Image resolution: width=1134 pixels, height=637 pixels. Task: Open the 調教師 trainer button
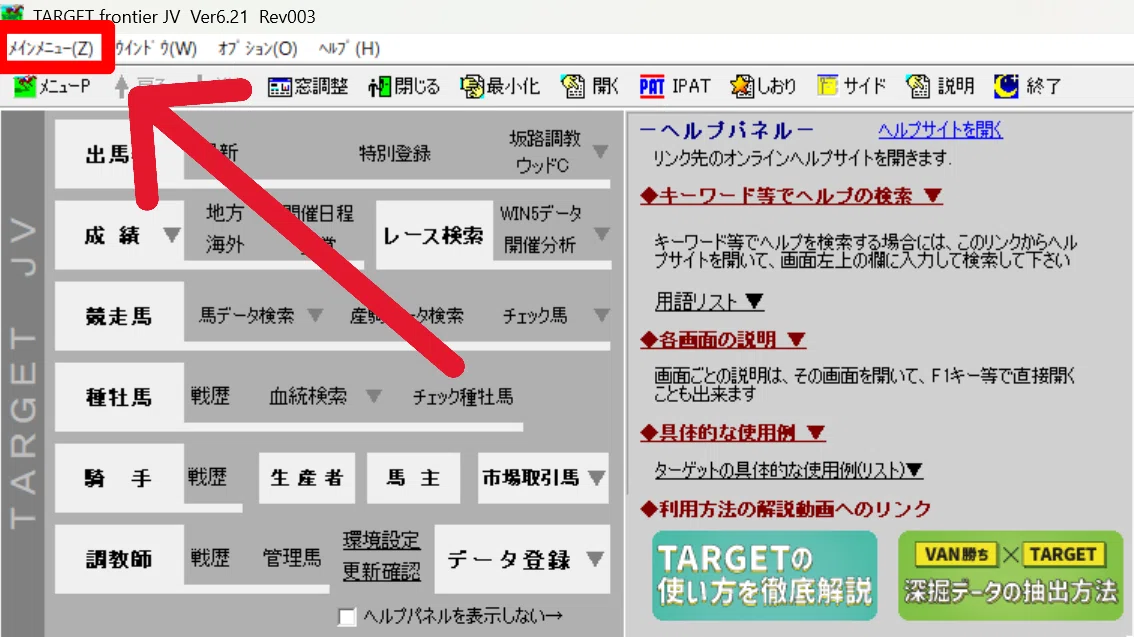tap(119, 559)
